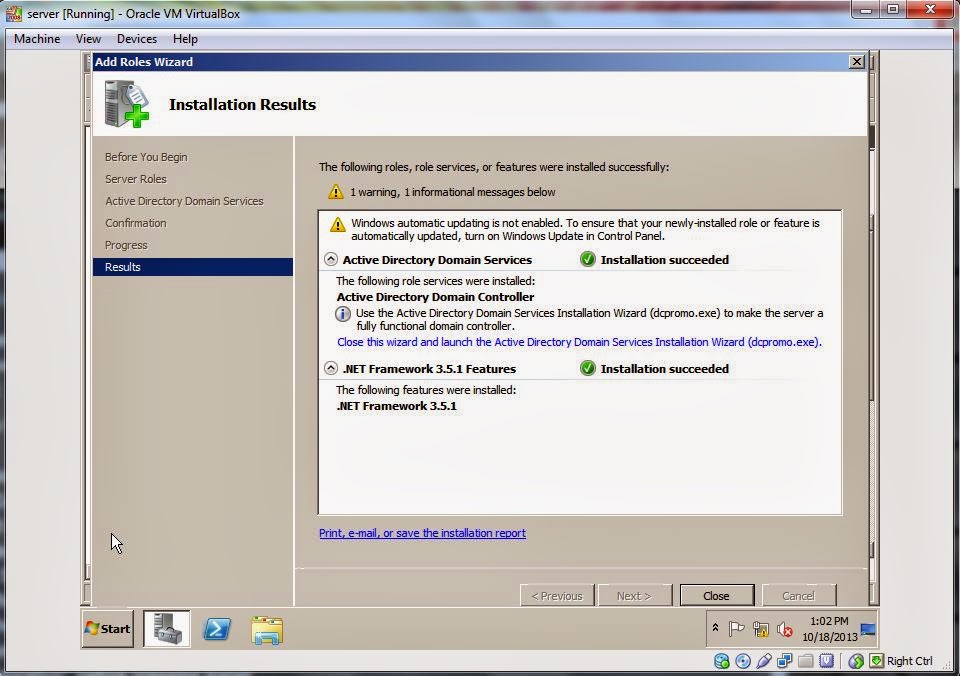Click the VirtualBox optical disc indicator
The width and height of the screenshot is (960, 676).
743,661
